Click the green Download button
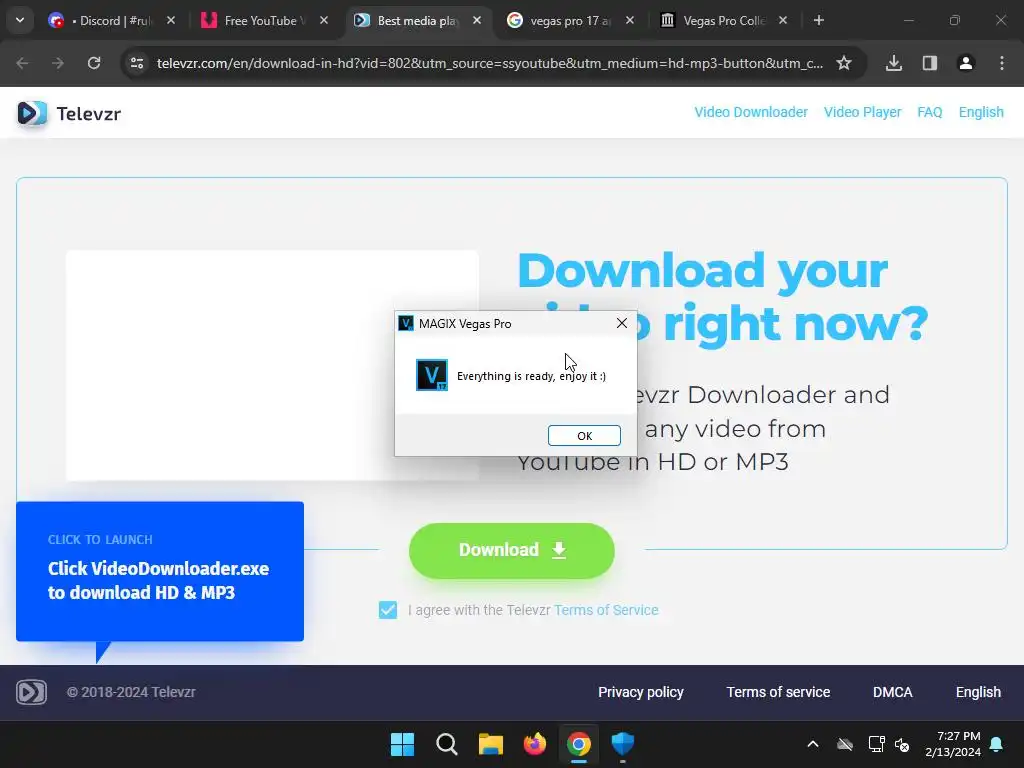The image size is (1024, 768). click(x=511, y=550)
